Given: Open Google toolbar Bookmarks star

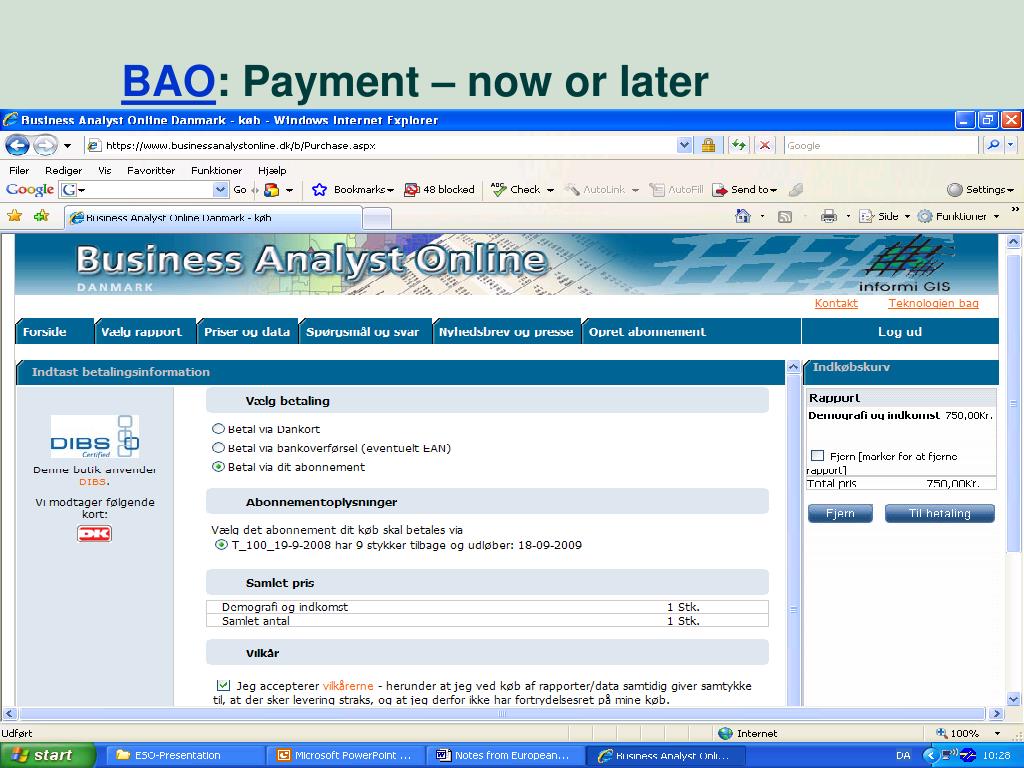Looking at the screenshot, I should pos(319,189).
